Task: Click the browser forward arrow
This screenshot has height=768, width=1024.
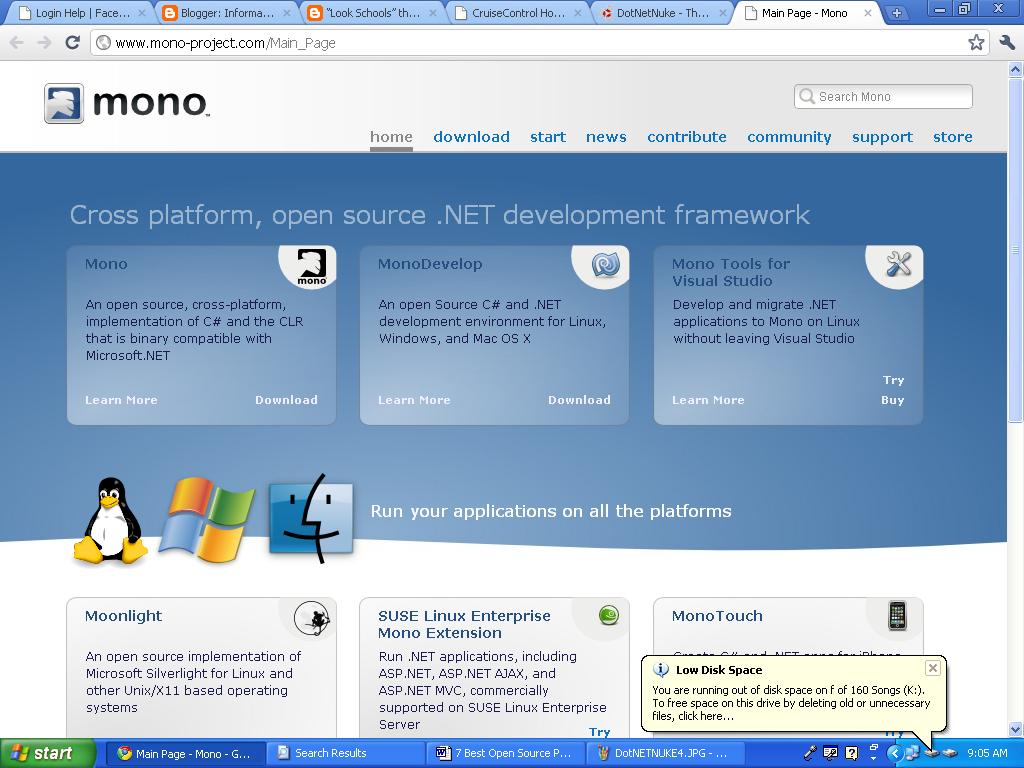Action: [x=44, y=43]
